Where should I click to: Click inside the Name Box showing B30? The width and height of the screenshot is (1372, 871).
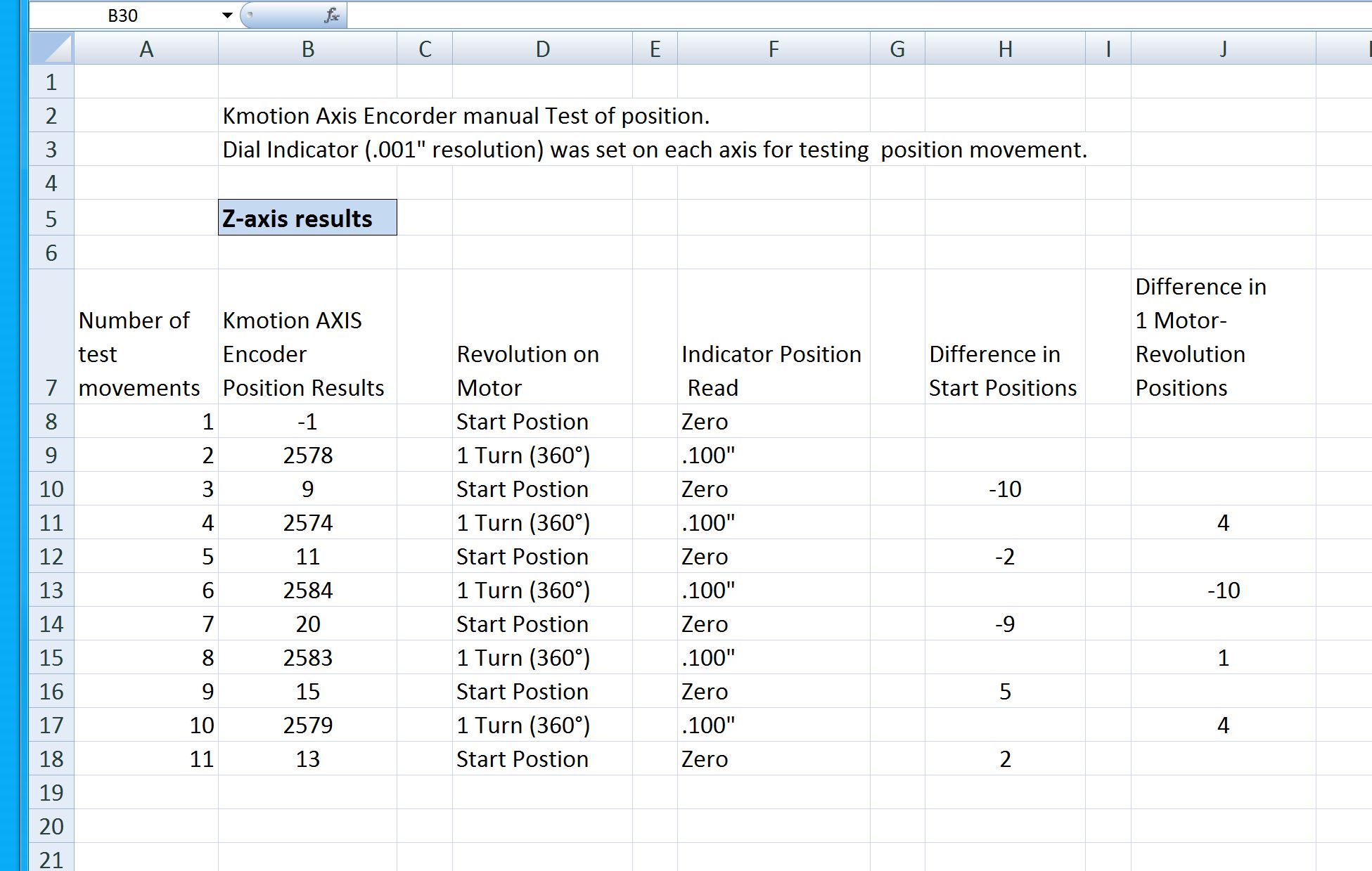coord(141,13)
